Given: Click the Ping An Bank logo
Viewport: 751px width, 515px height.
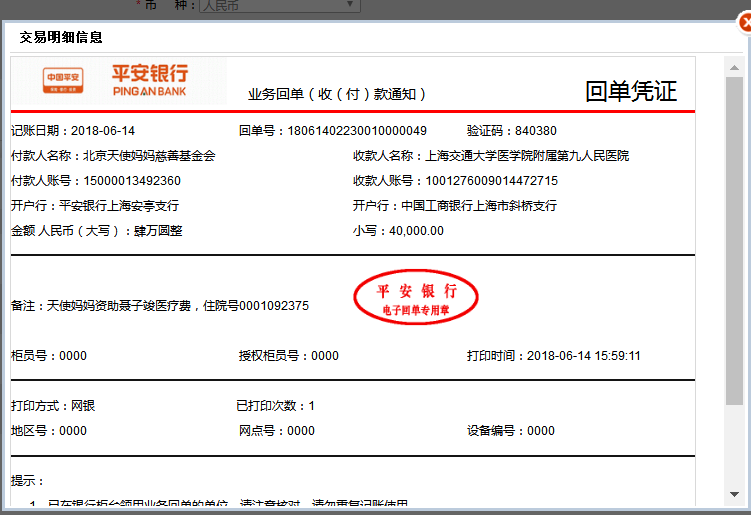Looking at the screenshot, I should 119,81.
